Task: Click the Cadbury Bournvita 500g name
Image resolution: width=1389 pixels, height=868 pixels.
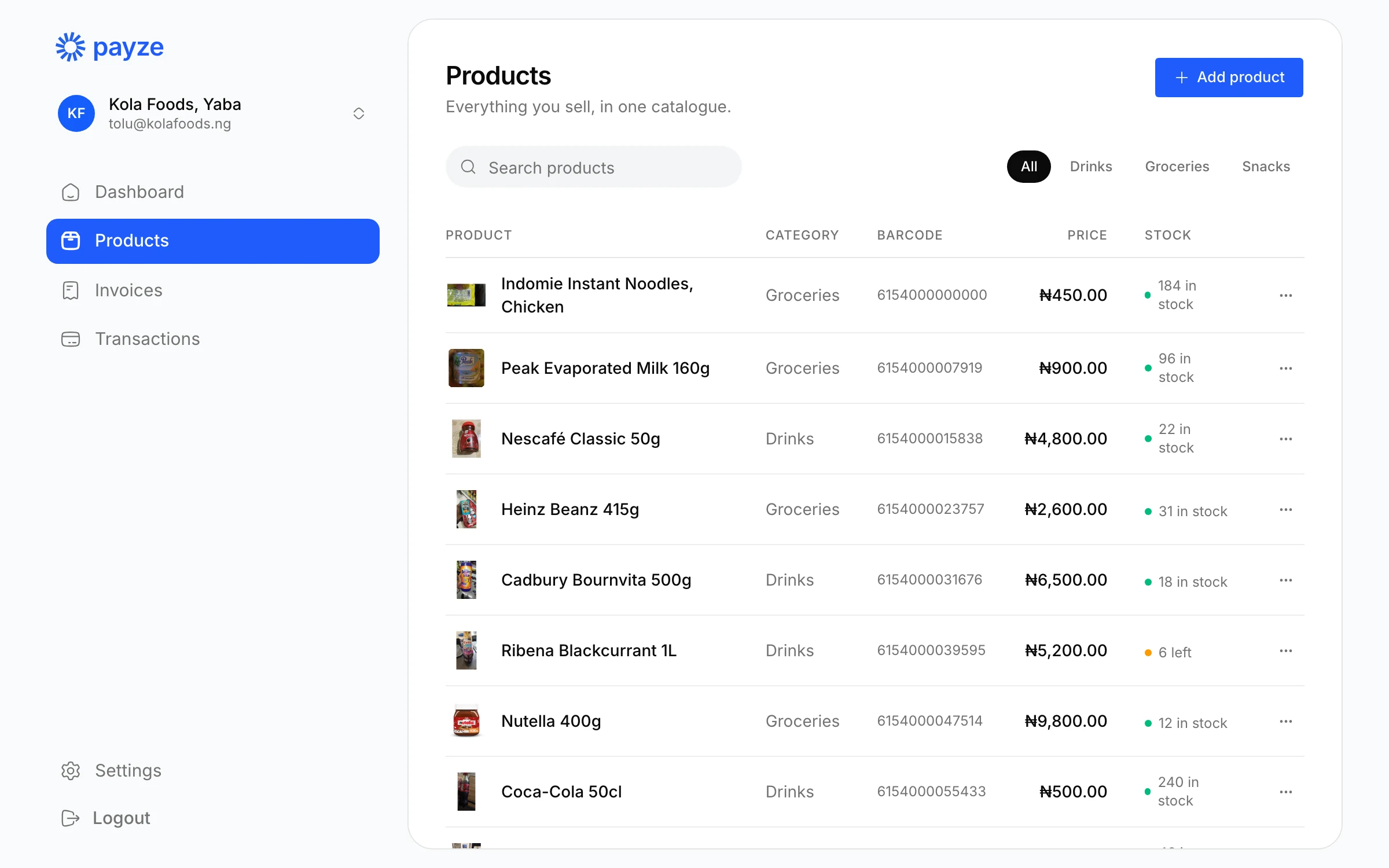Action: point(596,580)
